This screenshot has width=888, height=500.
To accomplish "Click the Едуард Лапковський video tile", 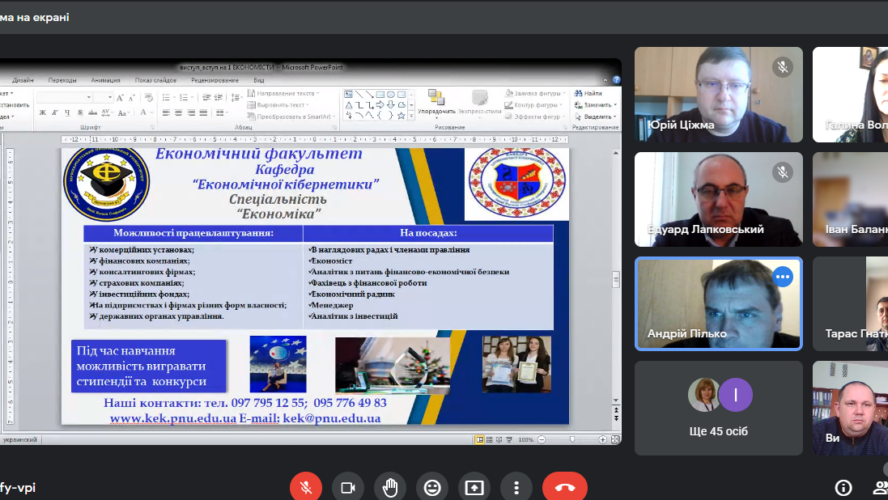I will coord(718,199).
